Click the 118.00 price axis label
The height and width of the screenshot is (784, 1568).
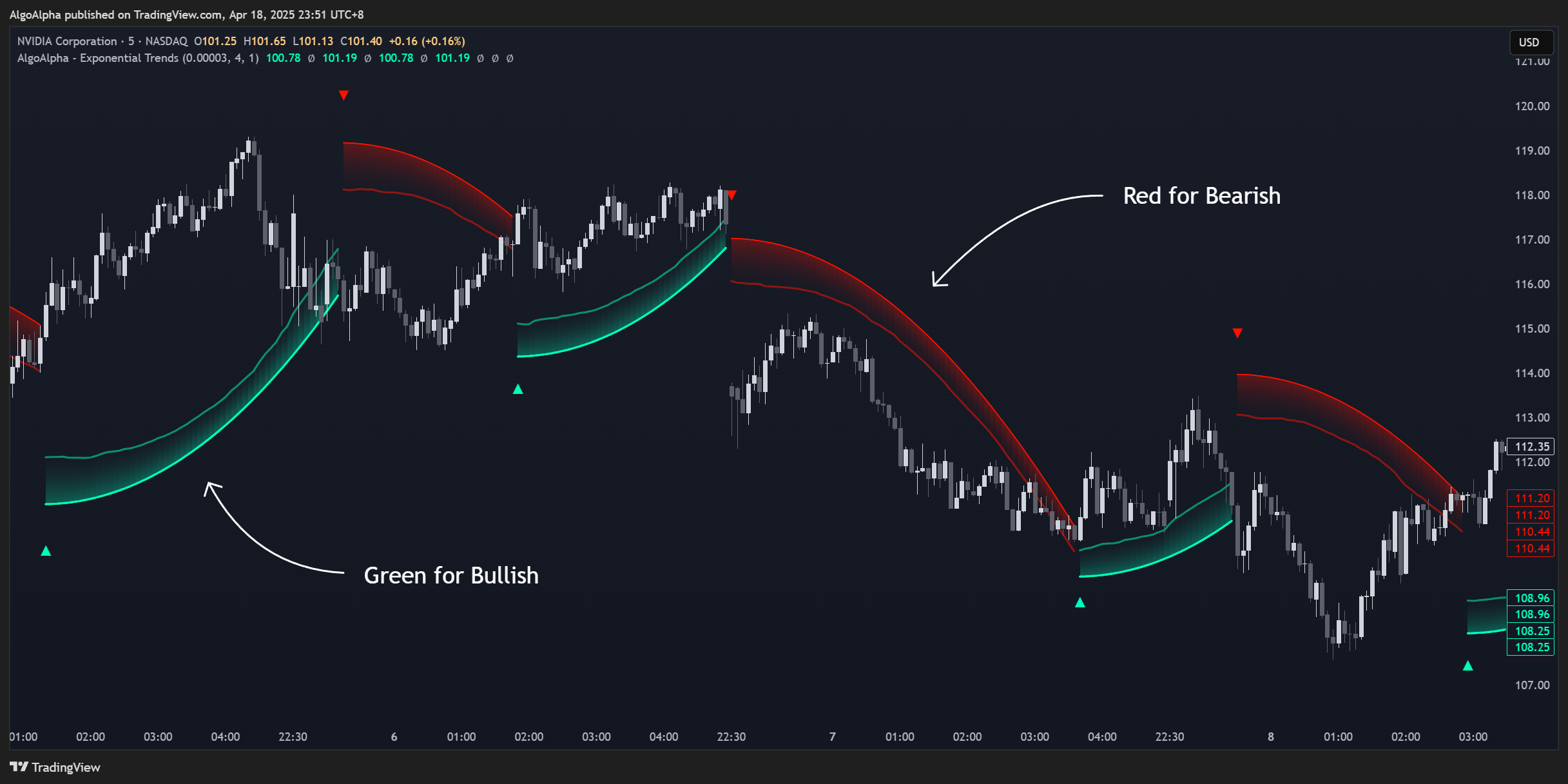(1532, 195)
